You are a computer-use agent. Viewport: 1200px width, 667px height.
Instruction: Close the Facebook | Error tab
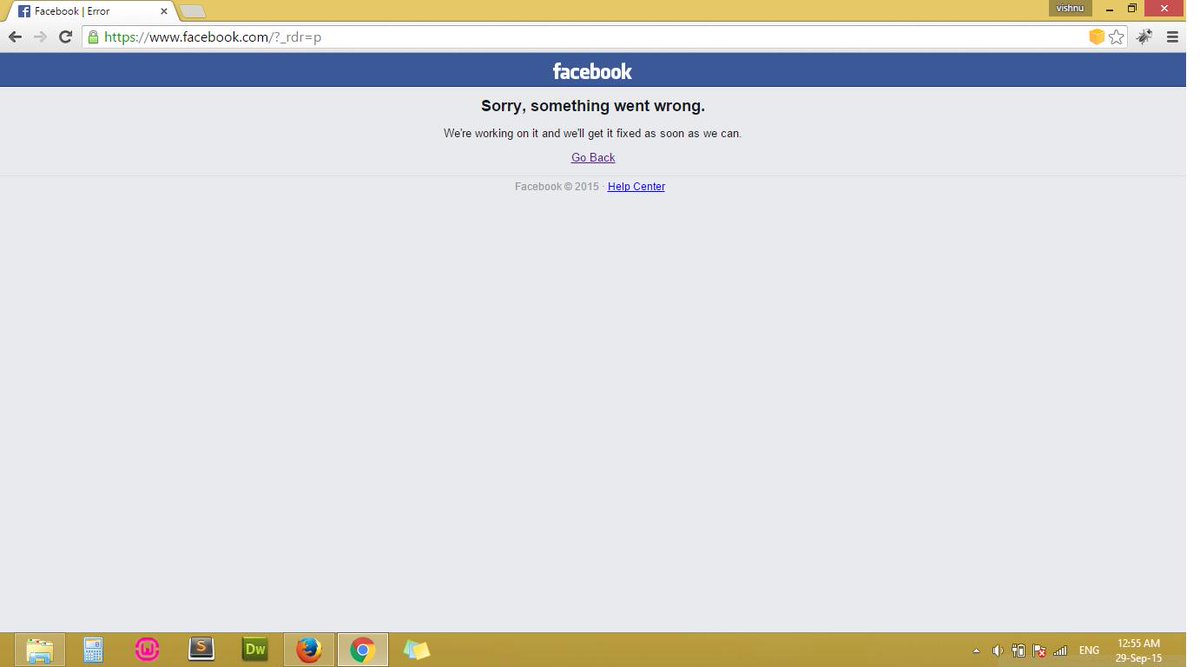[x=164, y=12]
